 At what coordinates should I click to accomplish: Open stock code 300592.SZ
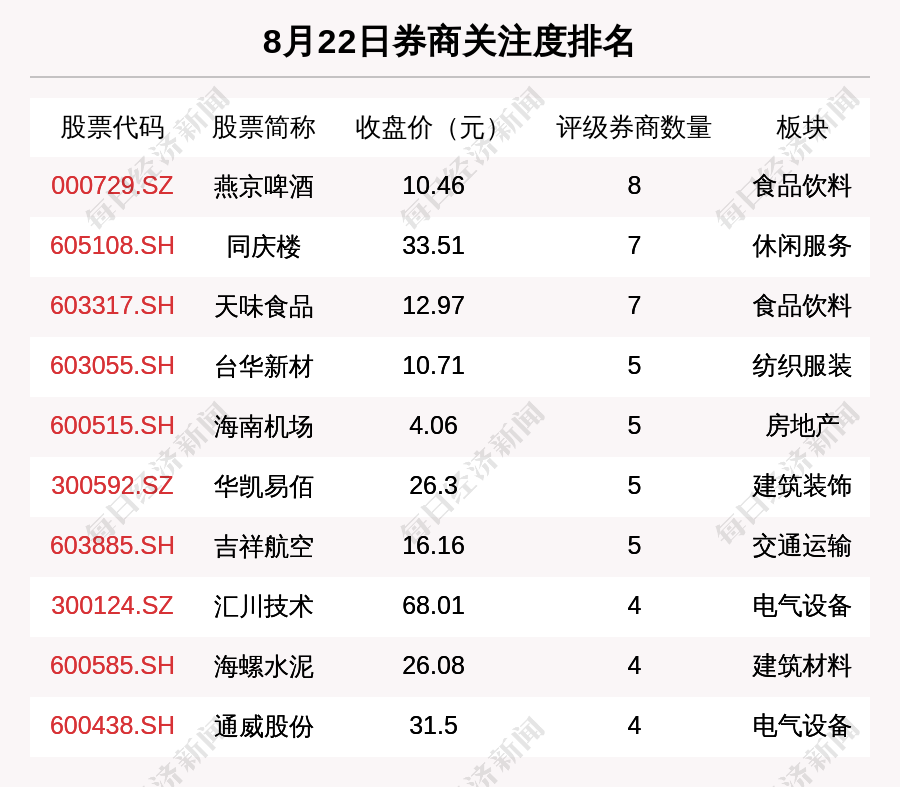[112, 486]
